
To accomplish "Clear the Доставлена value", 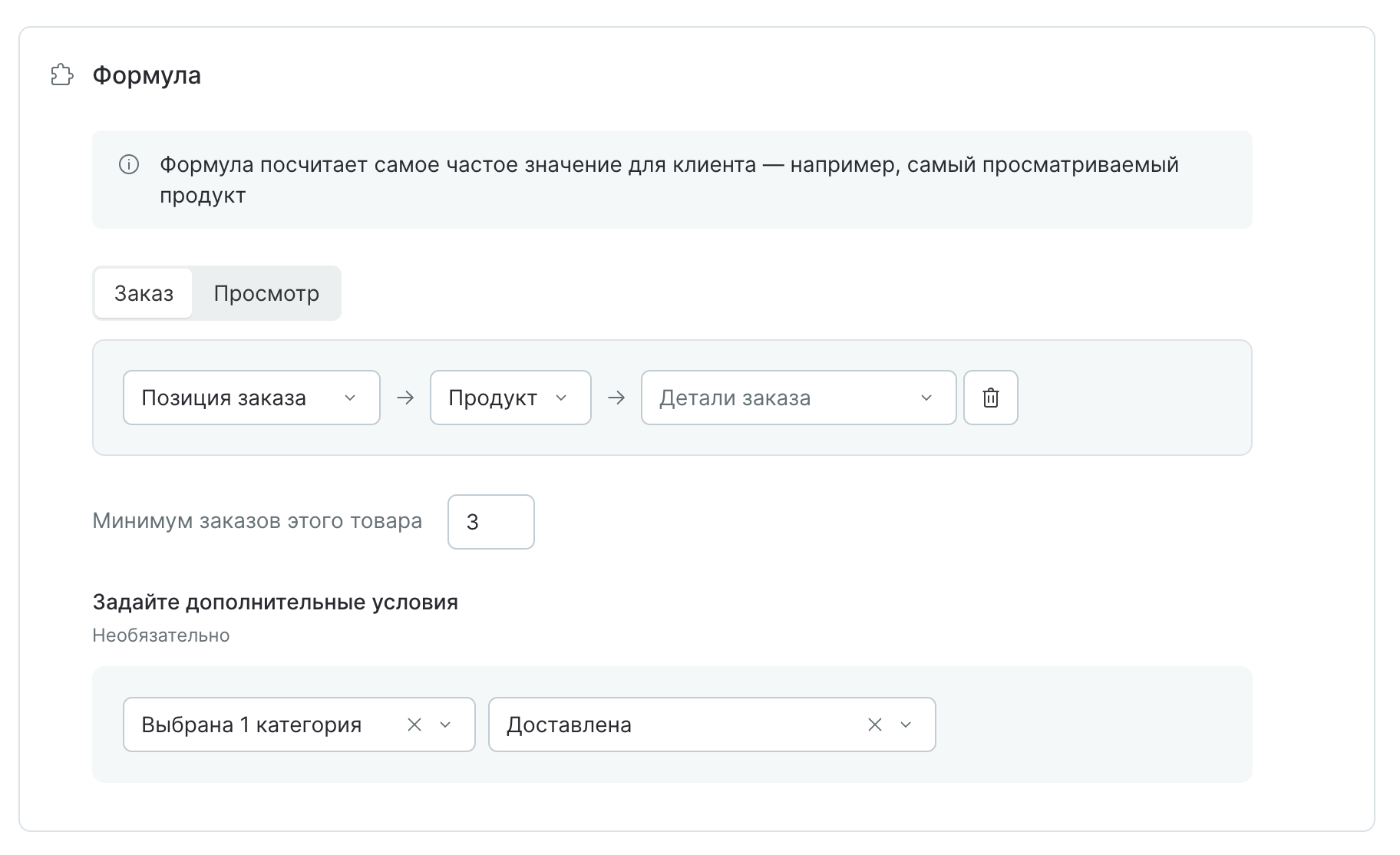I will 875,725.
